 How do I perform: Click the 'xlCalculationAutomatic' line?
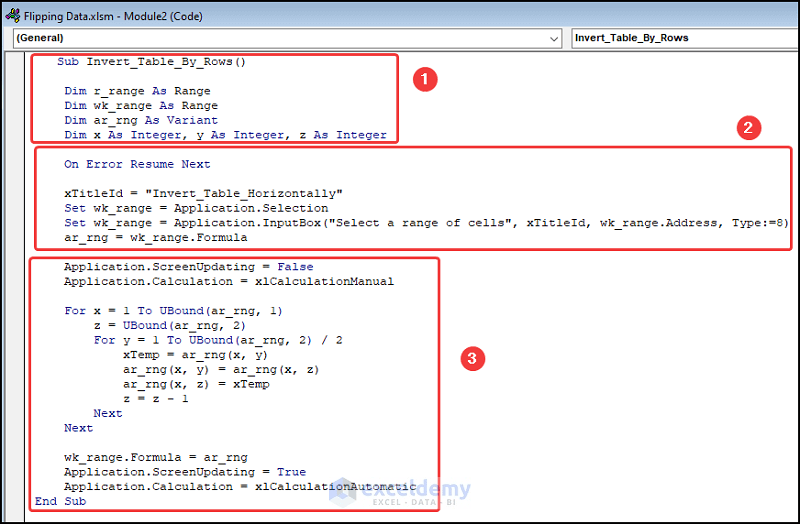point(240,487)
